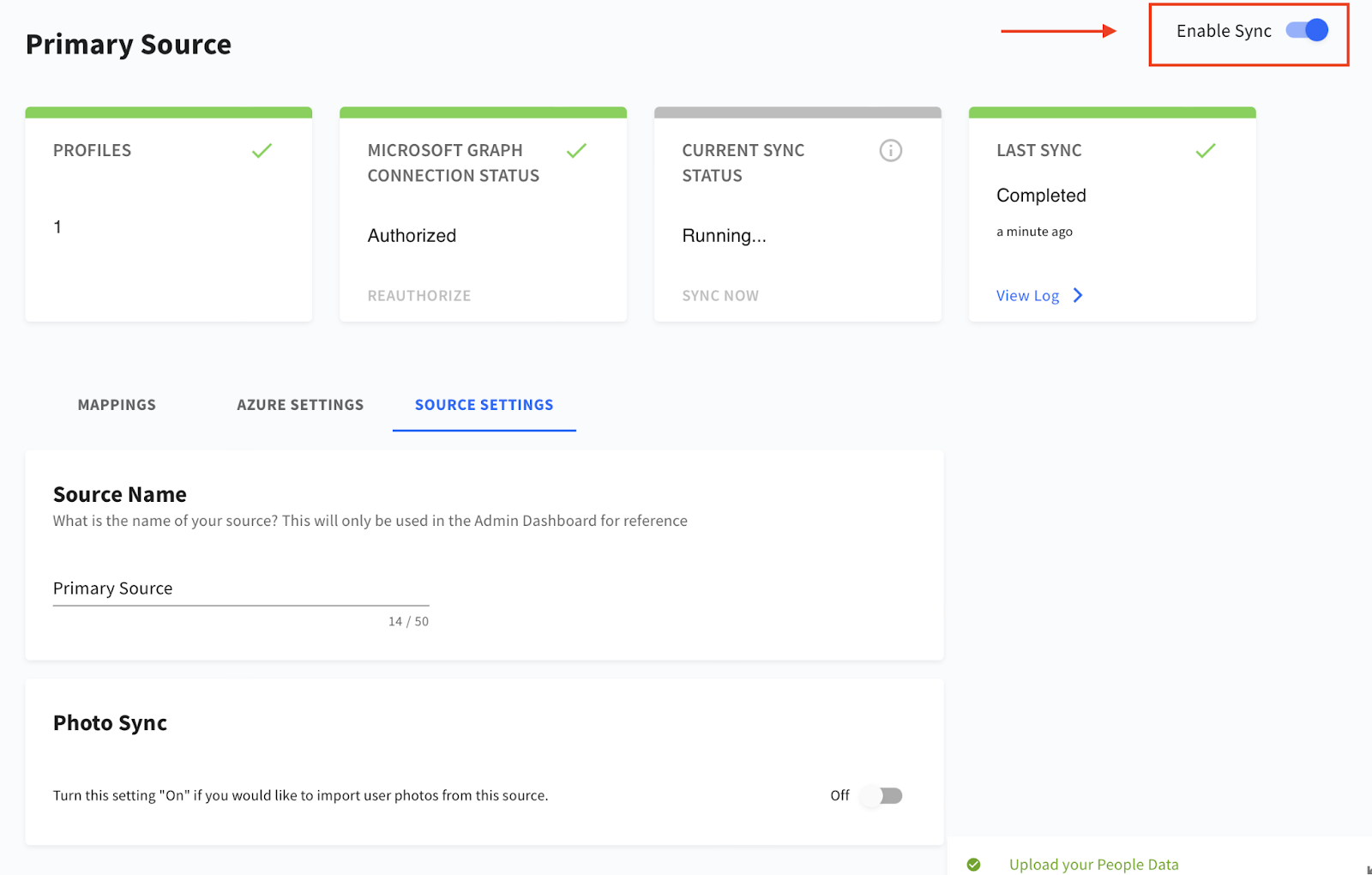
Task: Click the 'a minute ago' timestamp
Action: click(1034, 232)
